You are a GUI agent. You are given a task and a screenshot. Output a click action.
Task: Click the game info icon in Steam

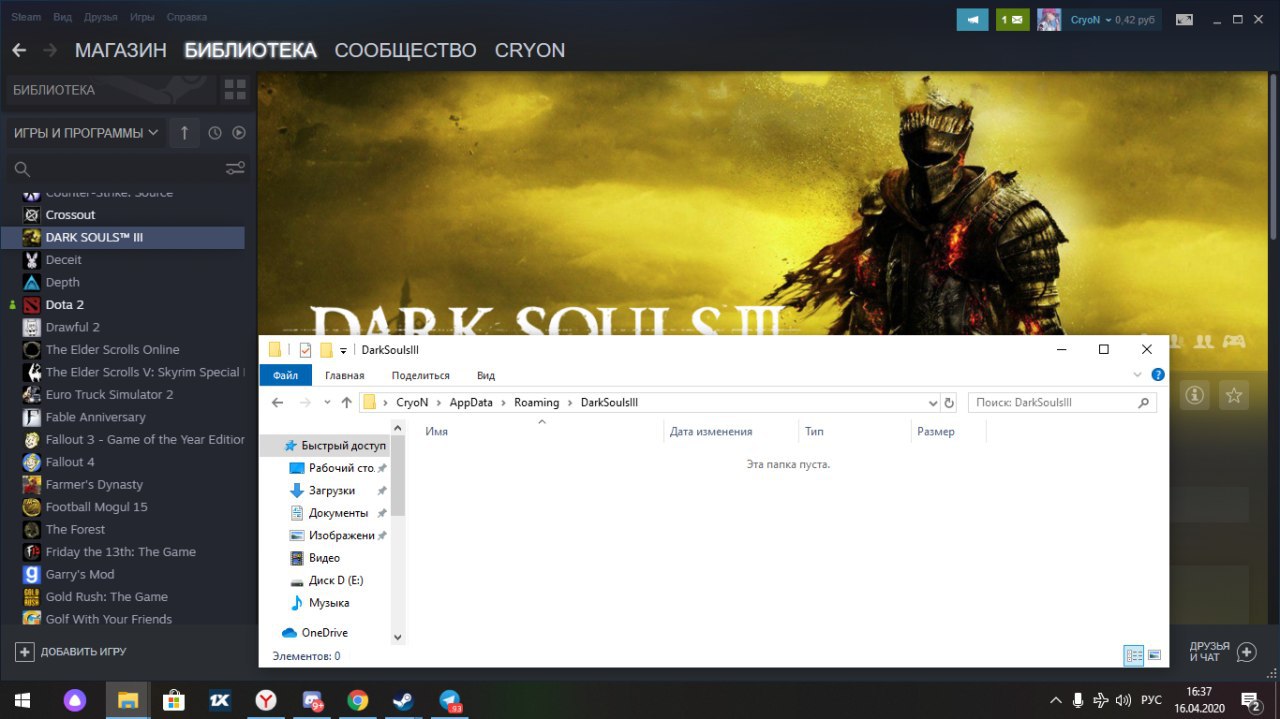1194,396
